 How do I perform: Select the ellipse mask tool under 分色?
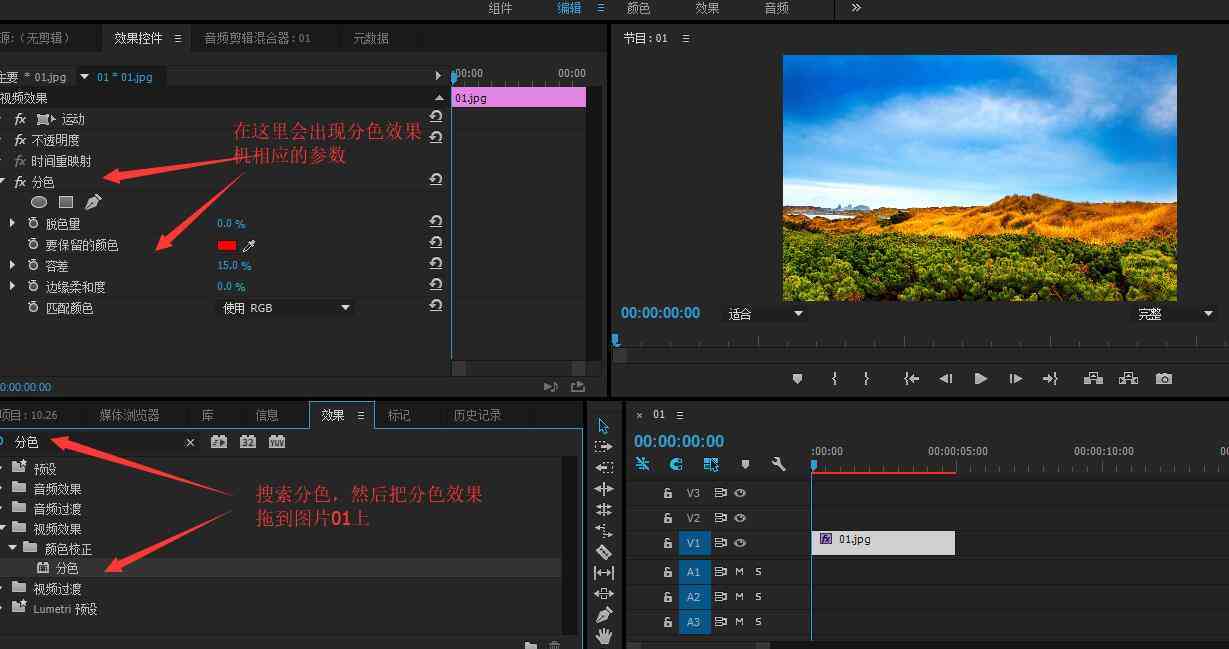coord(39,202)
